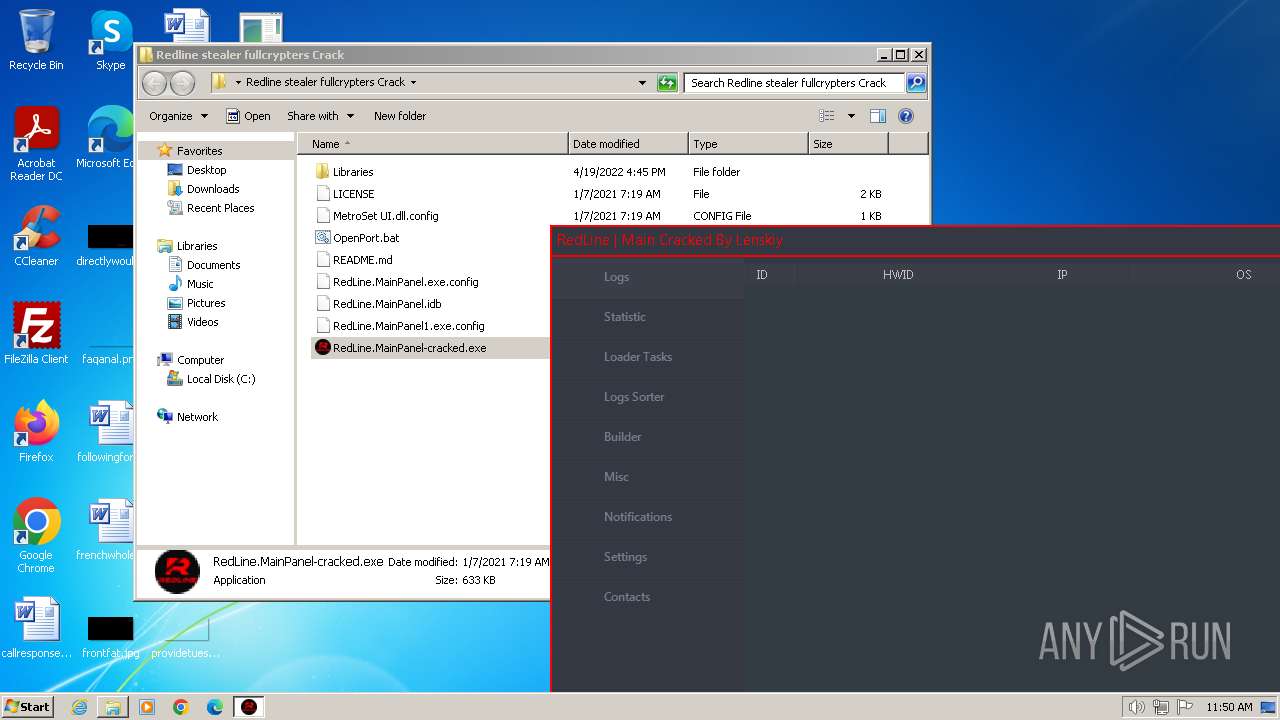Viewport: 1280px width, 720px height.
Task: Open the Share with dropdown
Action: point(319,116)
